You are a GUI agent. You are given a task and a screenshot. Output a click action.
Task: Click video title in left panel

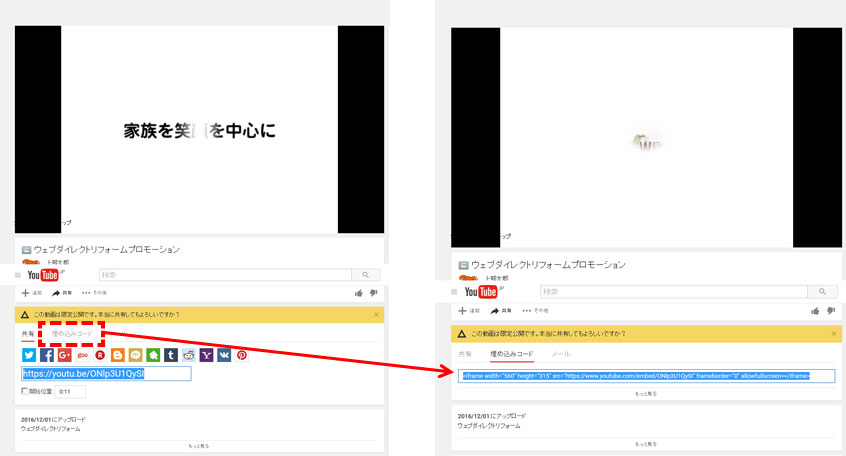(x=107, y=249)
